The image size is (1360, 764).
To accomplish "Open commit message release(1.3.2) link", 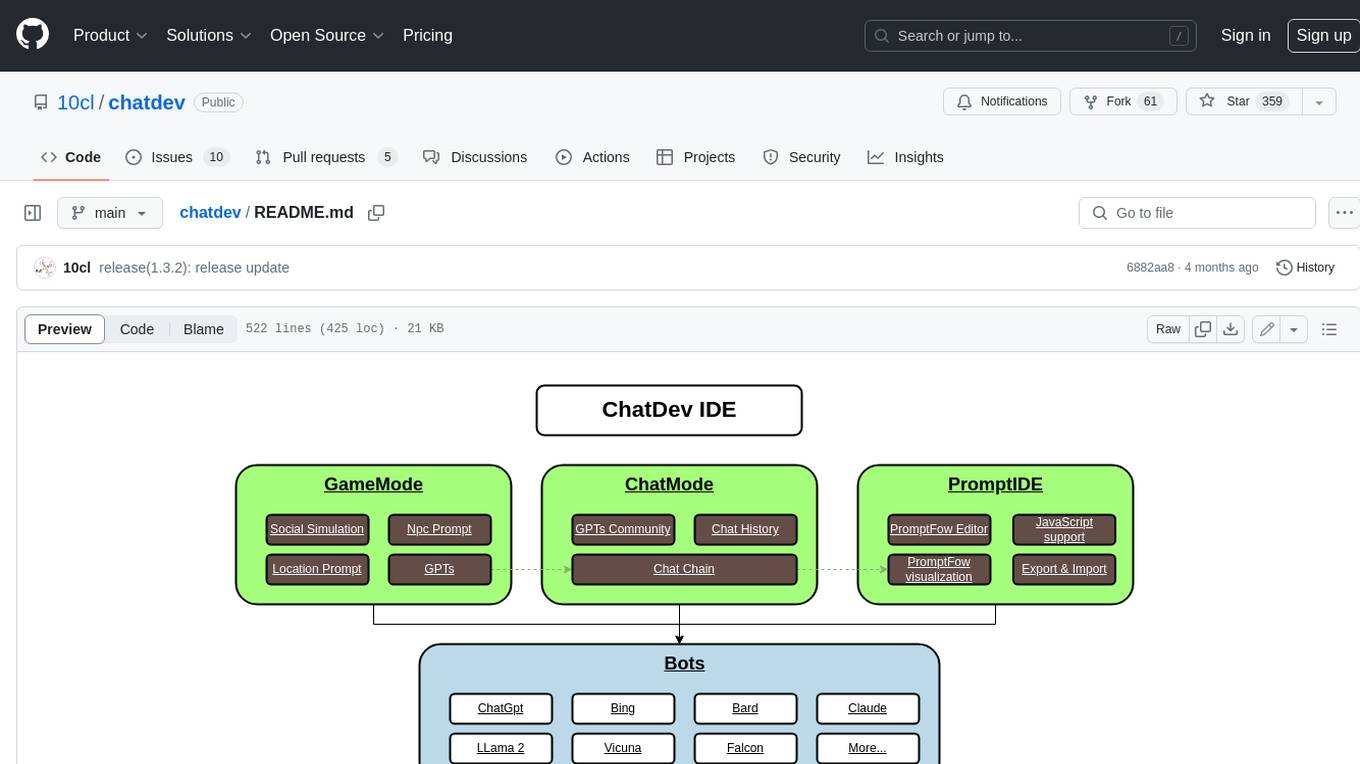I will [194, 267].
